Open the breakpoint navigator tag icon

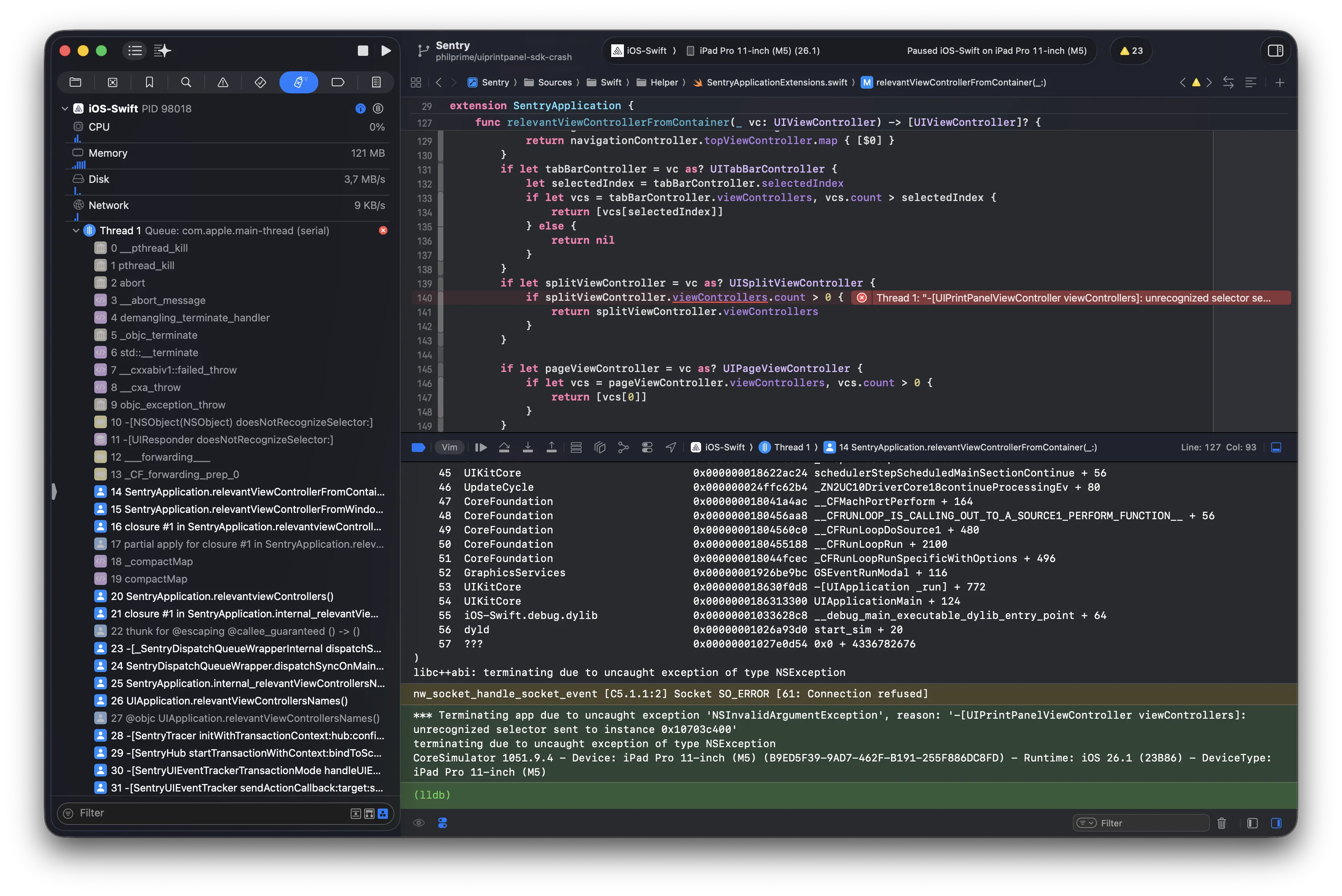338,82
